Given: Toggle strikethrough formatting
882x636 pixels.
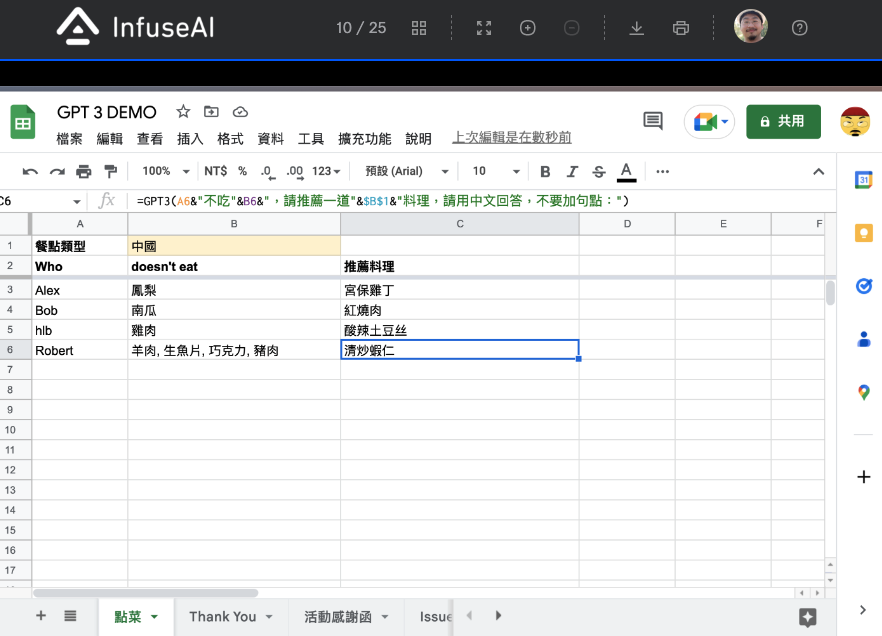Looking at the screenshot, I should click(x=599, y=171).
